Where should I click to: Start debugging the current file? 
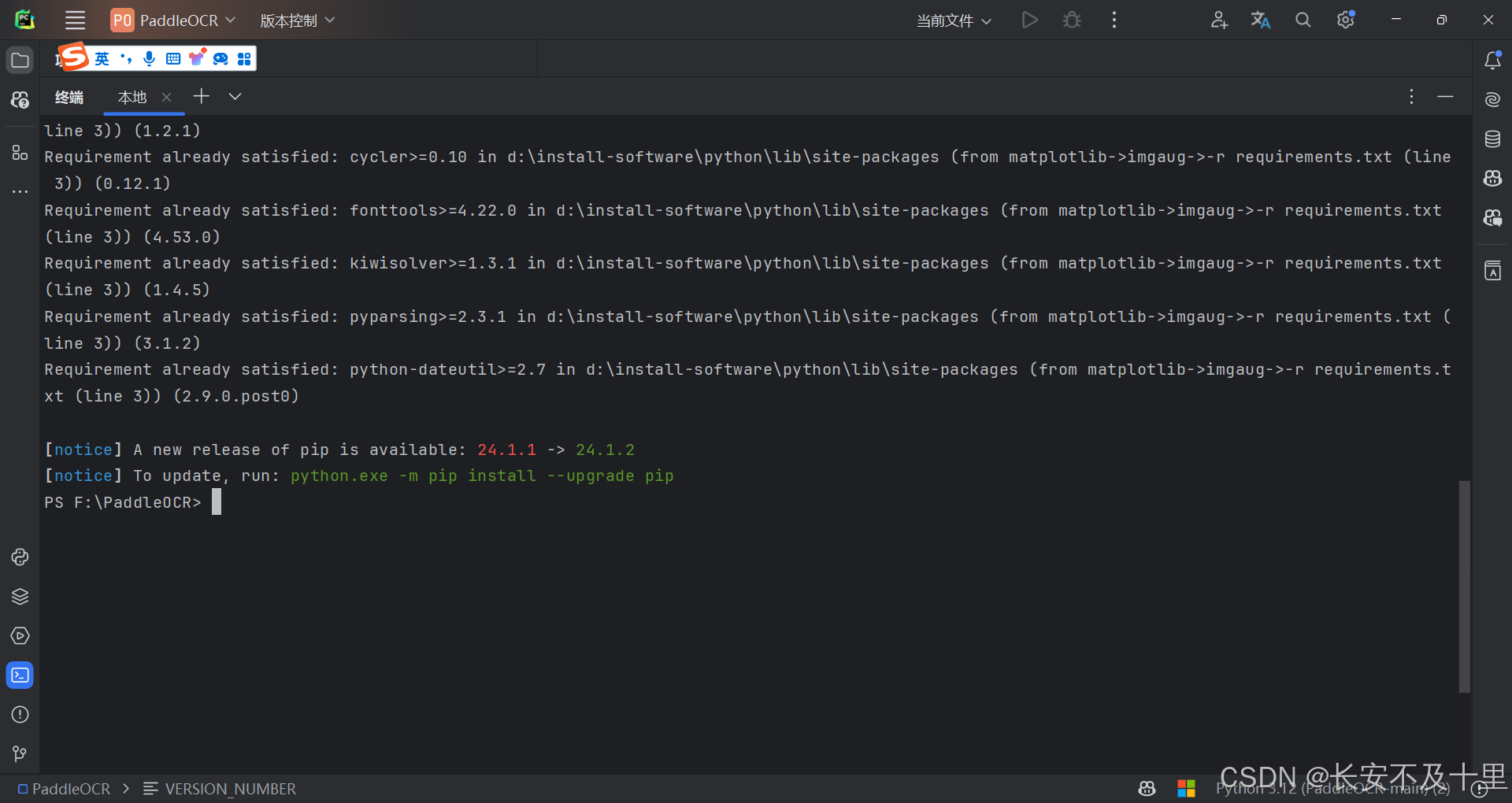coord(1072,20)
